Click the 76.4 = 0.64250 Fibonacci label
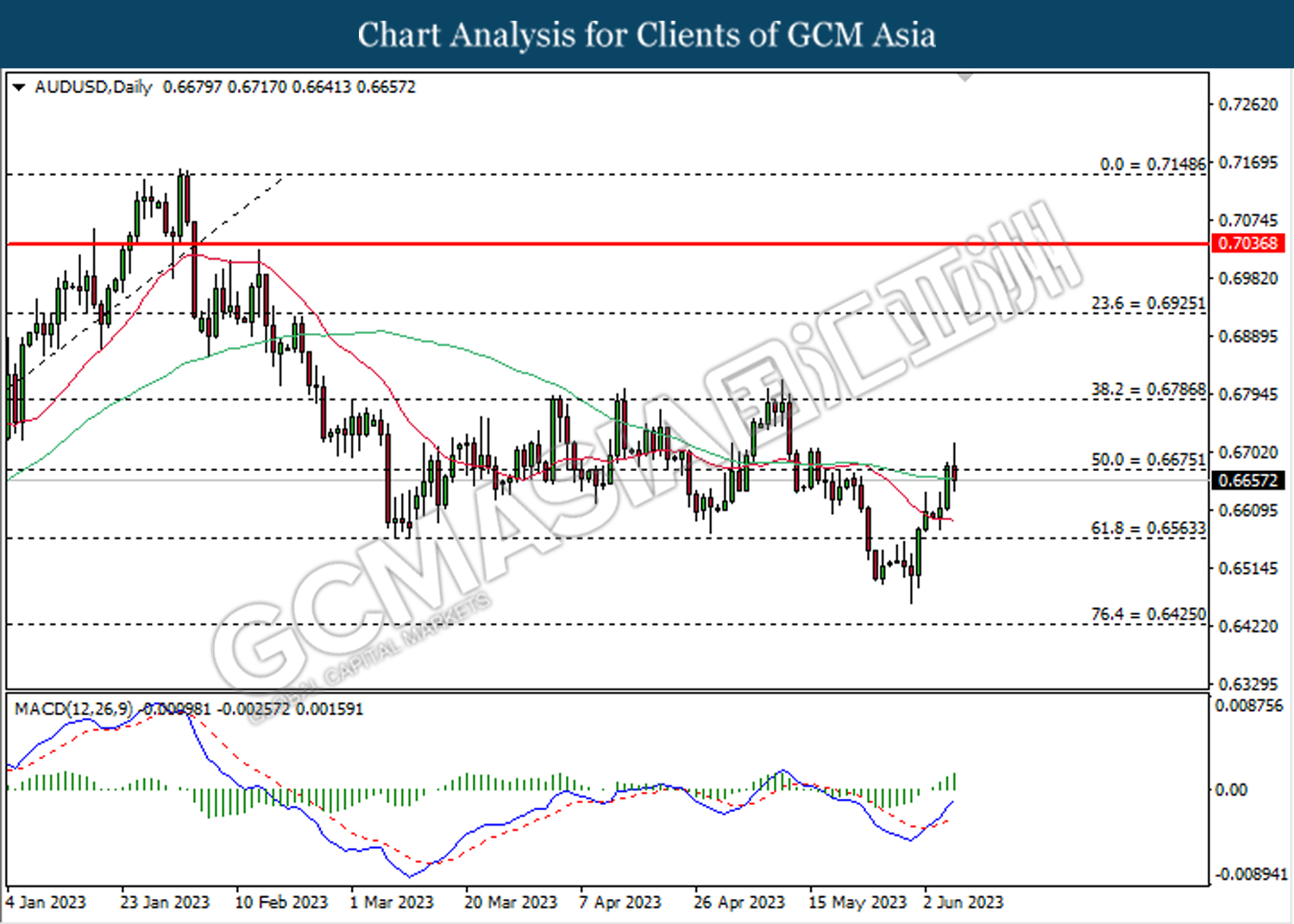1294x924 pixels. (1147, 614)
